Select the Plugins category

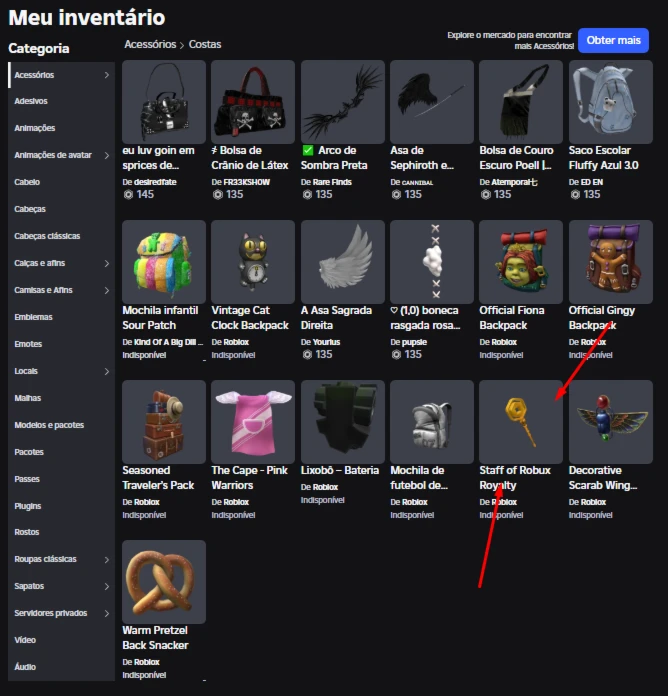pyautogui.click(x=61, y=506)
